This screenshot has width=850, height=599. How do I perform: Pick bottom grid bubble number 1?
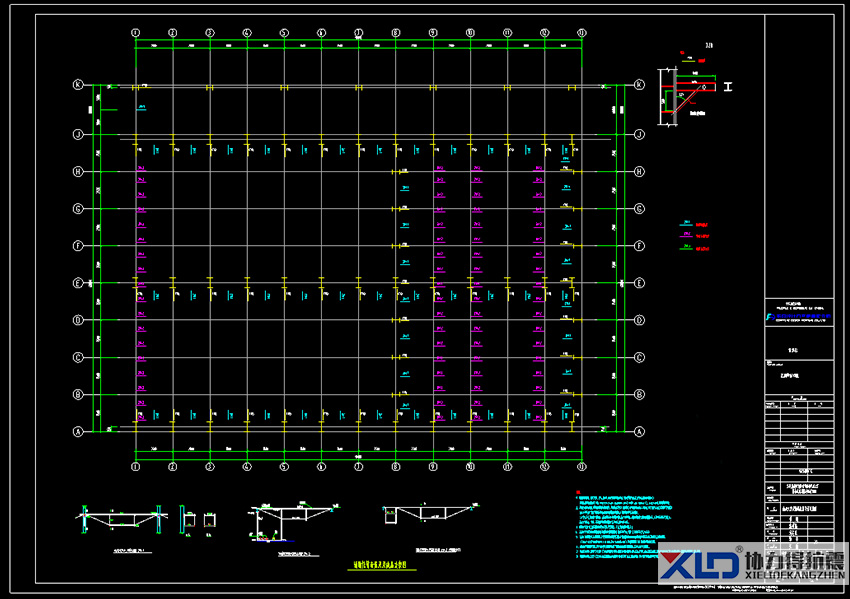click(x=136, y=466)
